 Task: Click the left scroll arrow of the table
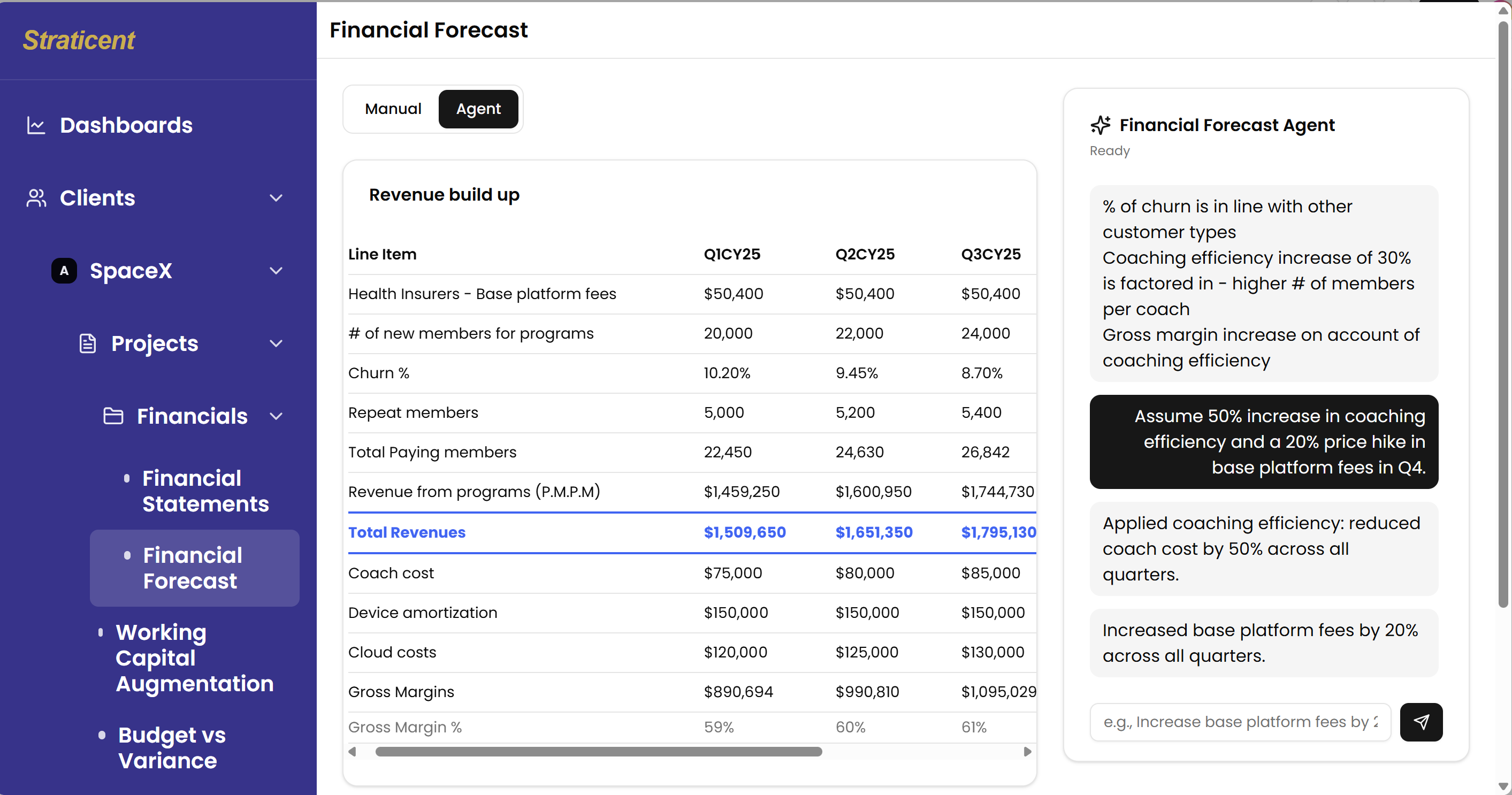353,751
